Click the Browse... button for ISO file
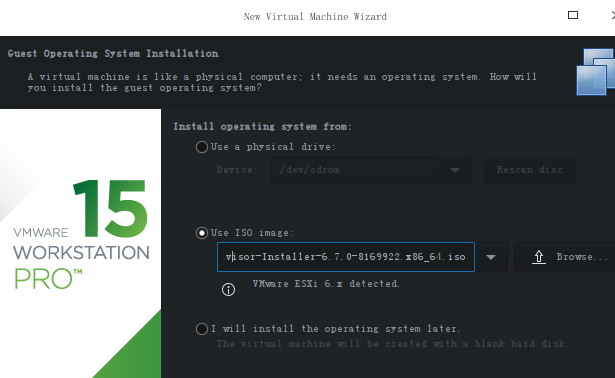 [x=565, y=257]
